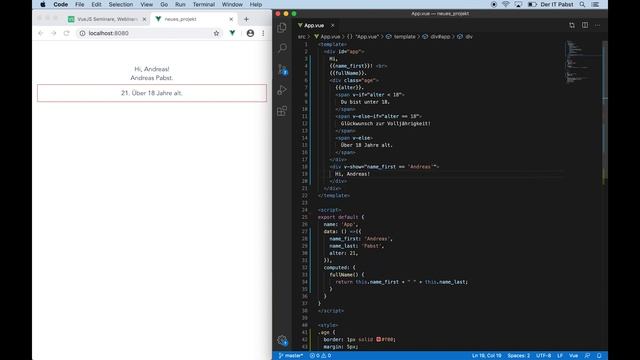Split the editor to the right
This screenshot has width=640, height=360.
click(x=585, y=25)
